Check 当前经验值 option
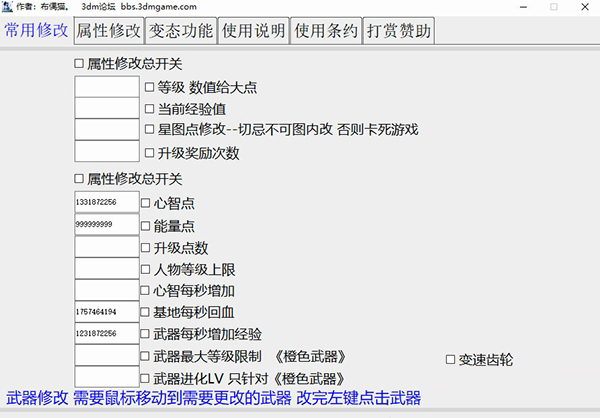 point(150,109)
